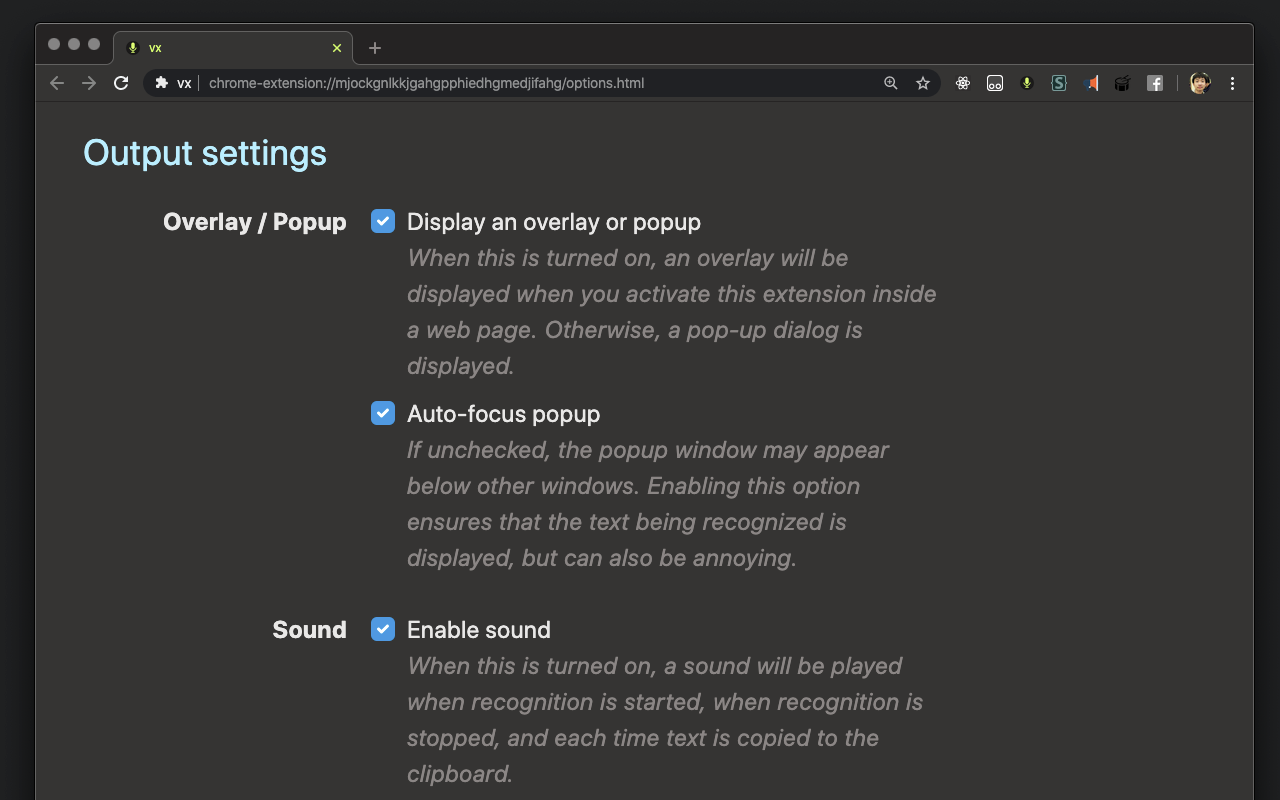
Task: Open the zoom magnifier in address bar
Action: point(891,83)
